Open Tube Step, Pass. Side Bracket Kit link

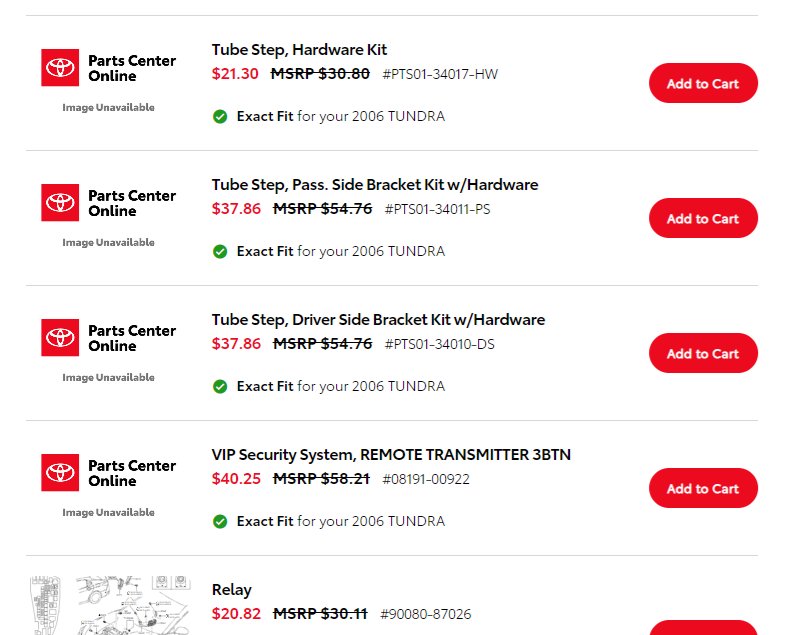[x=375, y=185]
